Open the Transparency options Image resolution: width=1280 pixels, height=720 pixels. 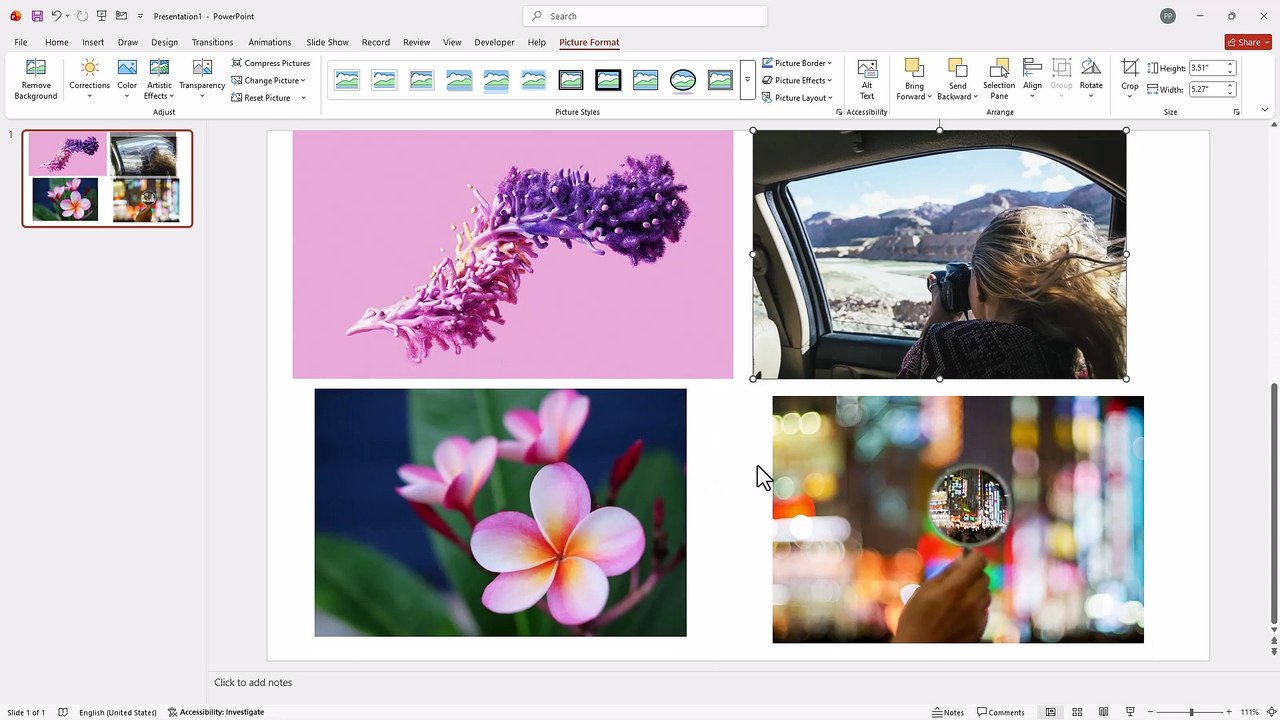202,79
